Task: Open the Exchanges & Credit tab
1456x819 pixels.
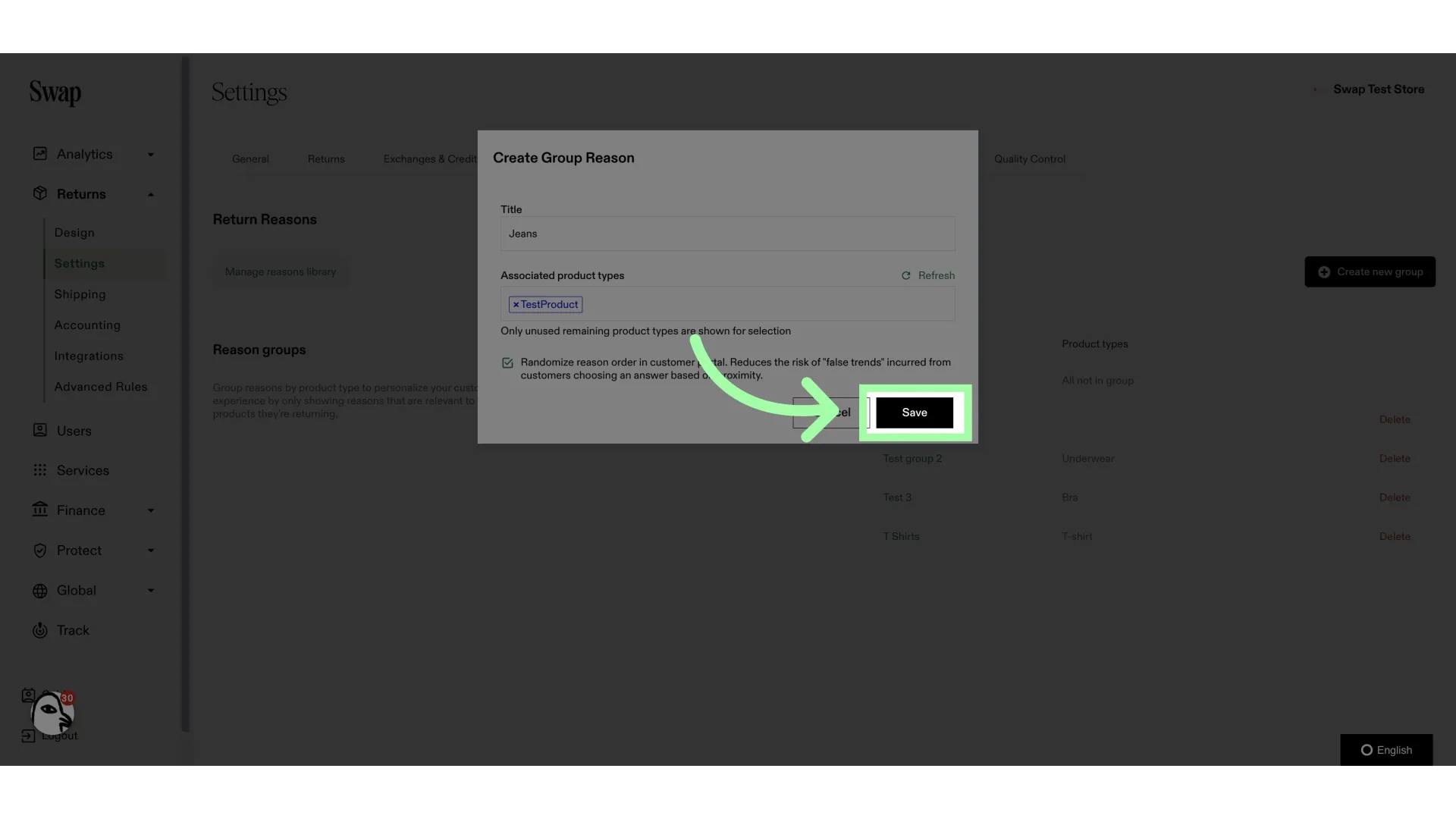Action: click(430, 159)
